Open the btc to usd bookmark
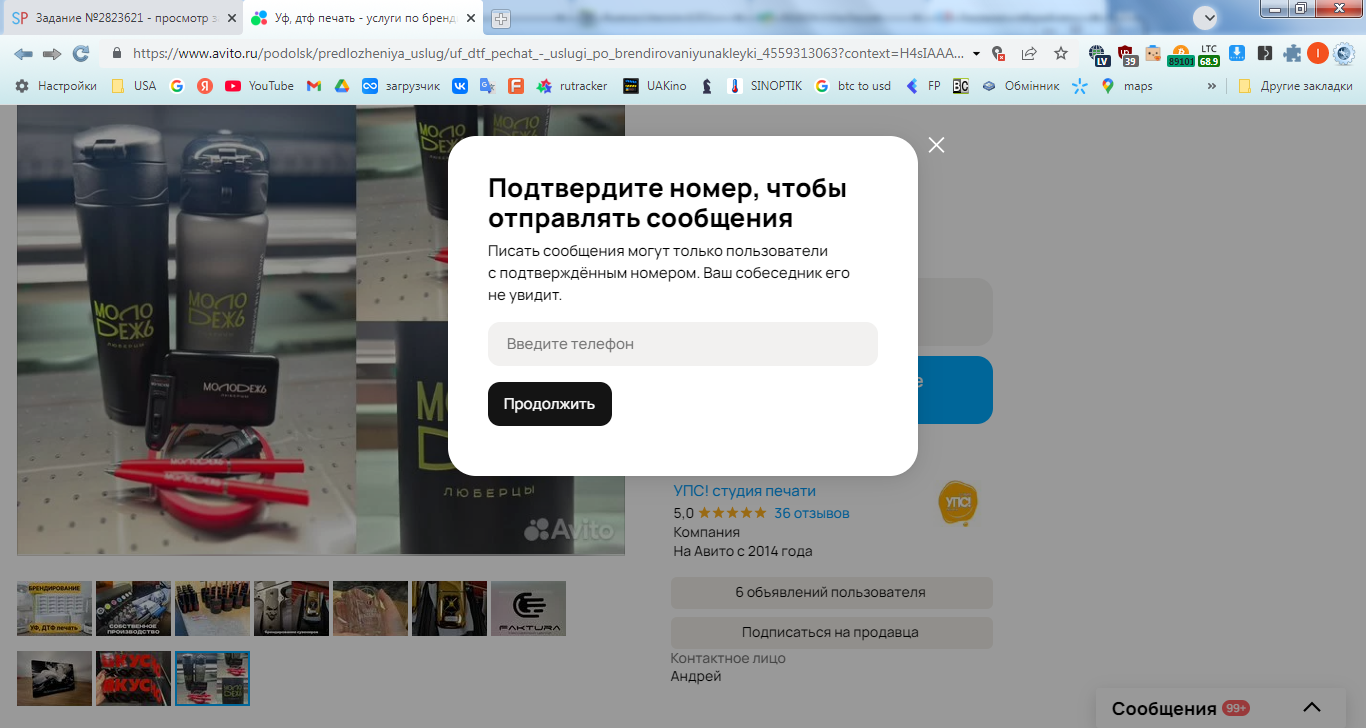 tap(853, 86)
